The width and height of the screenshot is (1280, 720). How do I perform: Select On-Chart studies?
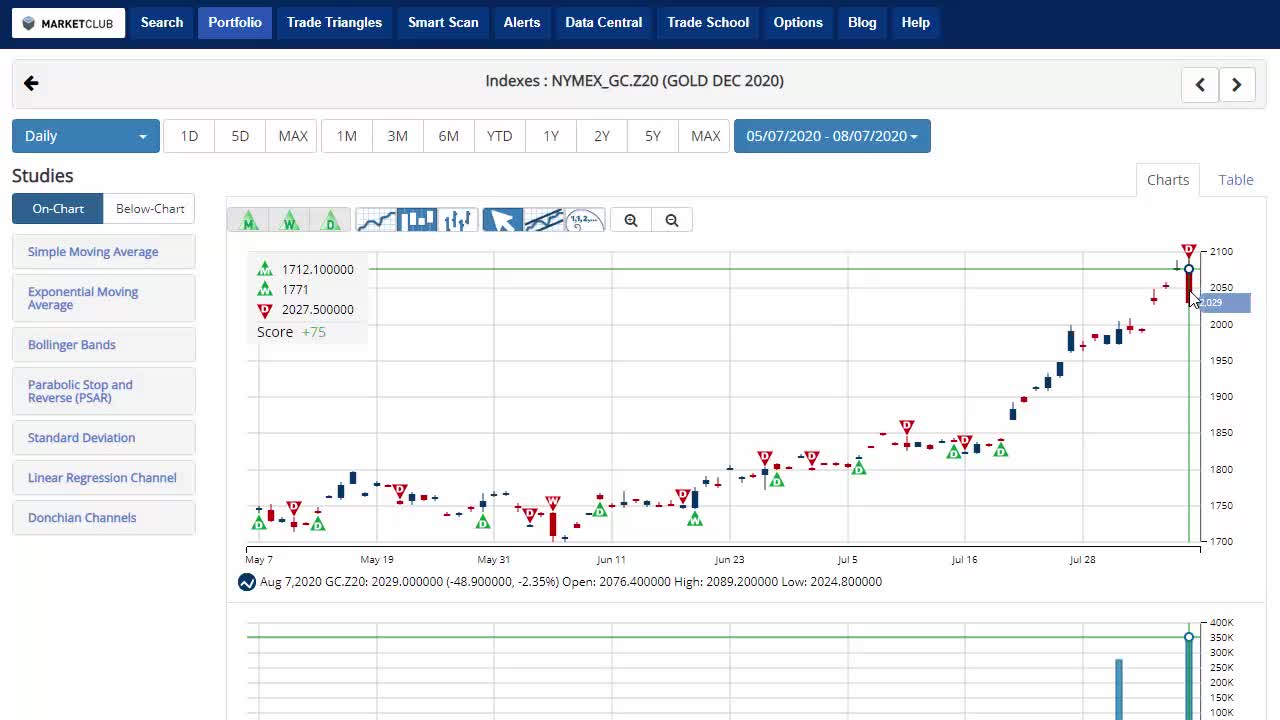coord(58,209)
